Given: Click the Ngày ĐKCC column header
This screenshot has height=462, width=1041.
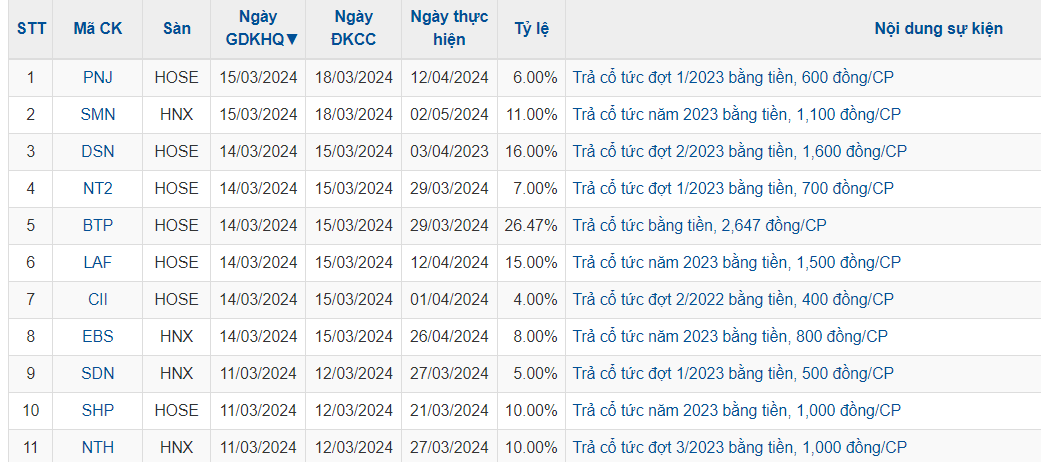Looking at the screenshot, I should [354, 28].
